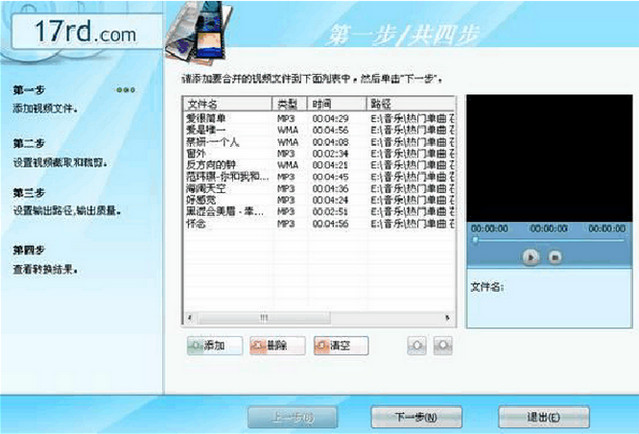
Task: Click the 第三步 step label in the sidebar
Action: (29, 193)
